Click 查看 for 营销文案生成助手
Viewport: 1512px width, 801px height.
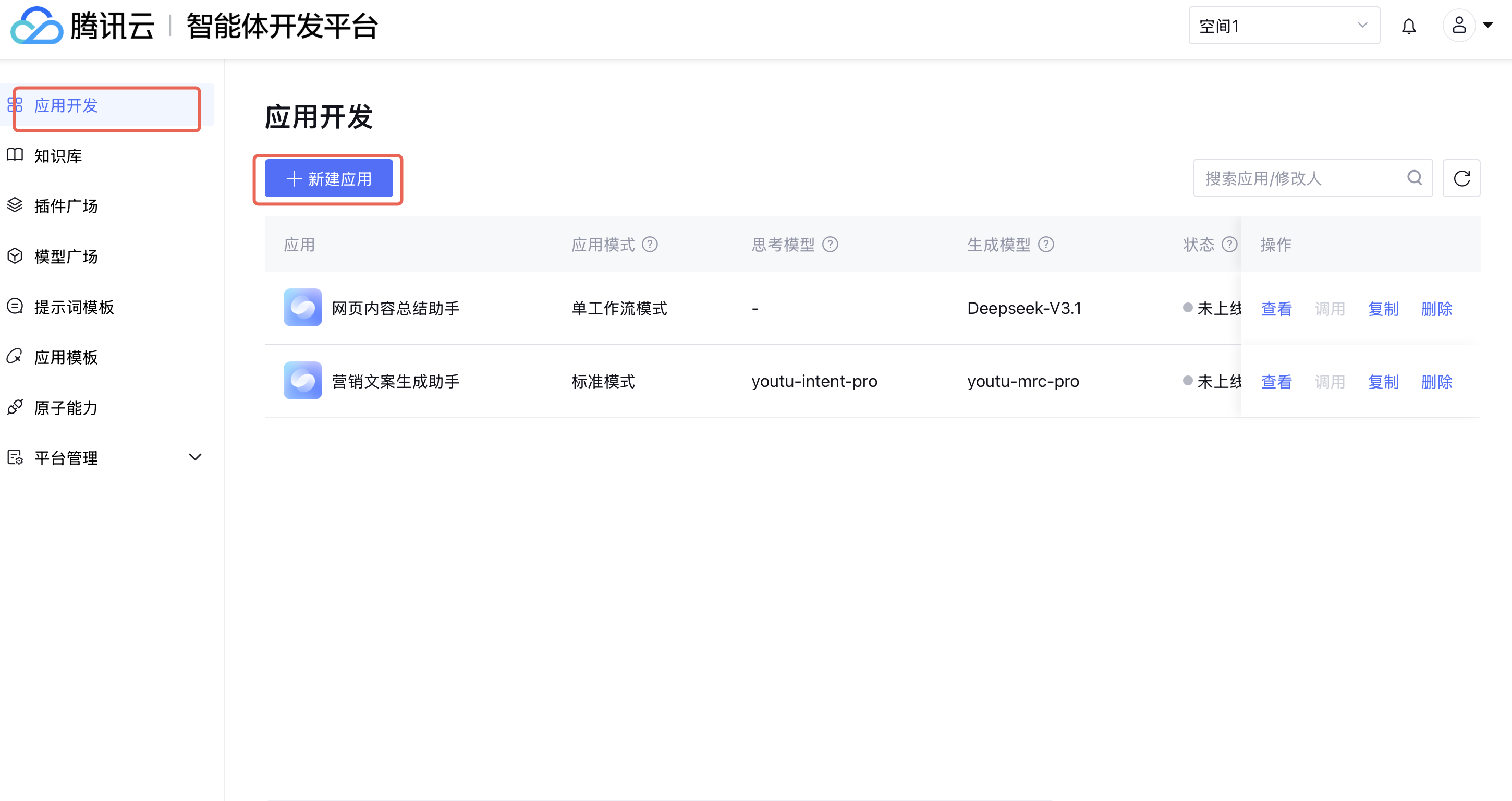[x=1276, y=382]
